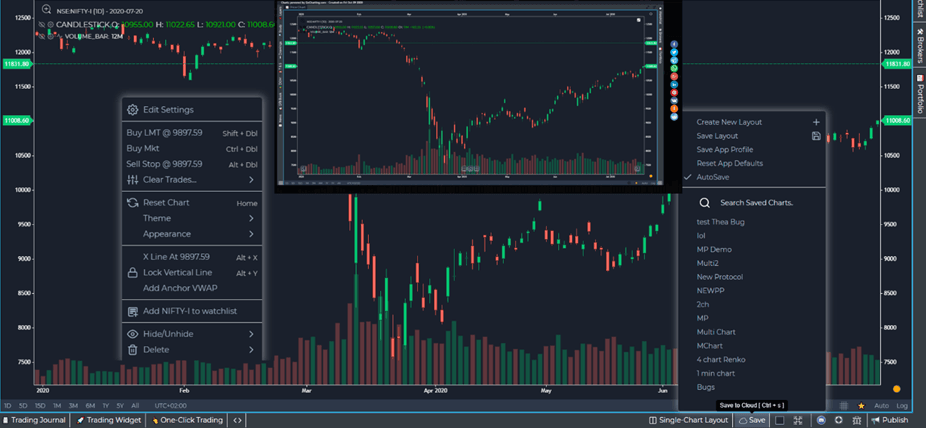Image resolution: width=926 pixels, height=428 pixels.
Task: Open the Trading Journal panel
Action: point(34,420)
